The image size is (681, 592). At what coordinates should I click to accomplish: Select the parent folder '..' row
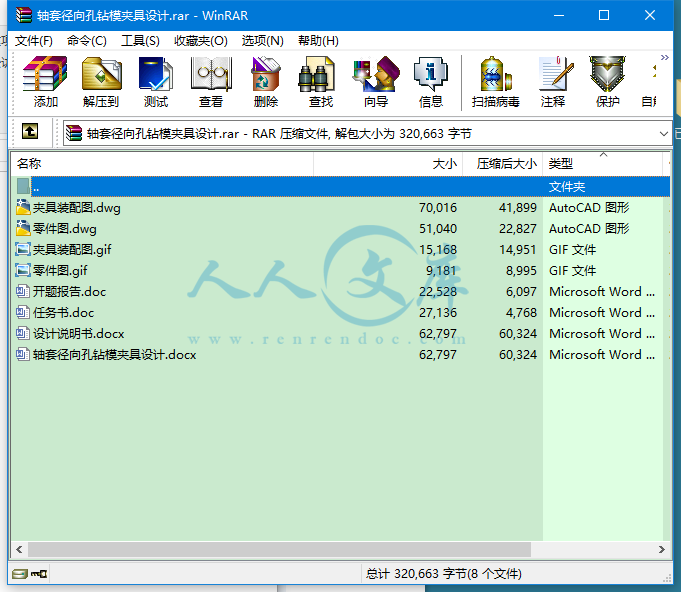[341, 187]
